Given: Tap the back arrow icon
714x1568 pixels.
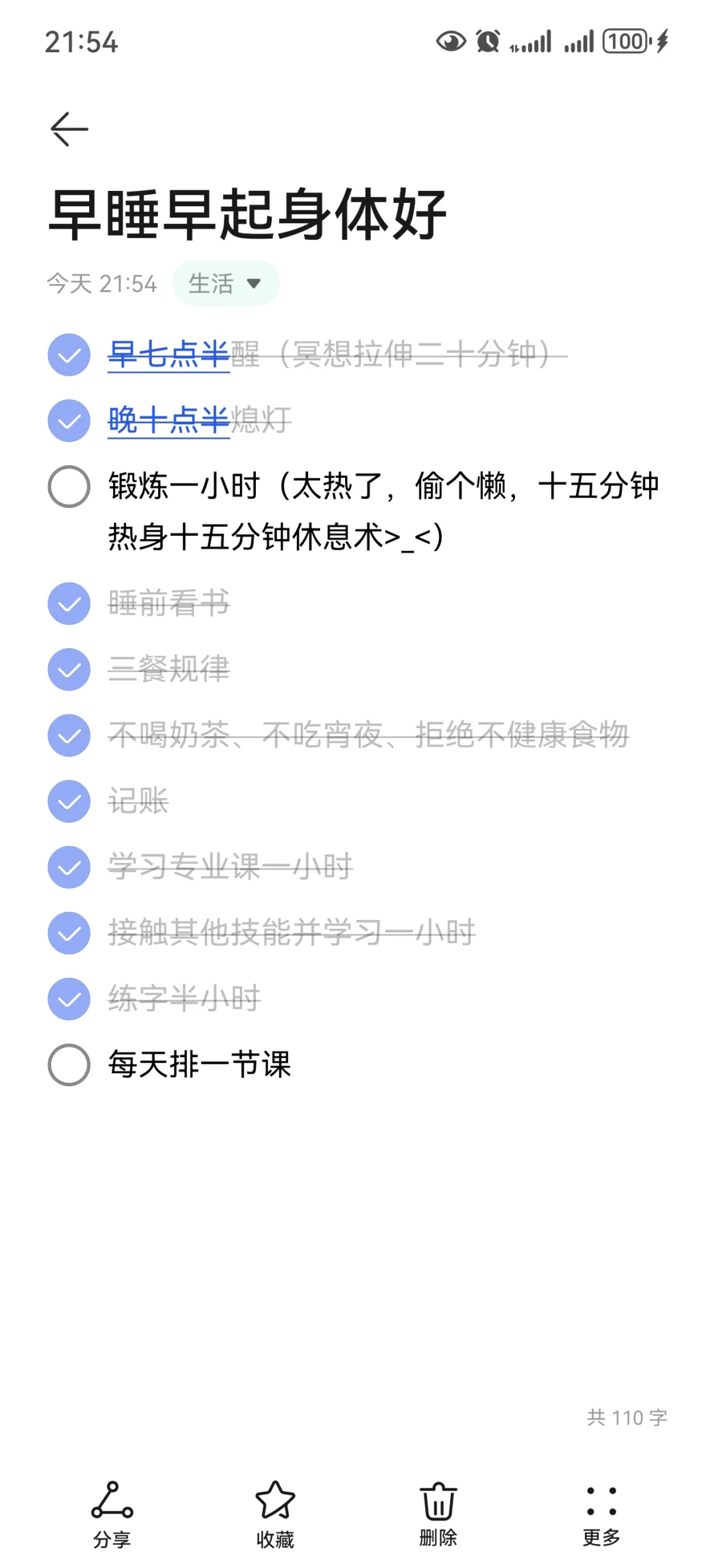Looking at the screenshot, I should (69, 129).
